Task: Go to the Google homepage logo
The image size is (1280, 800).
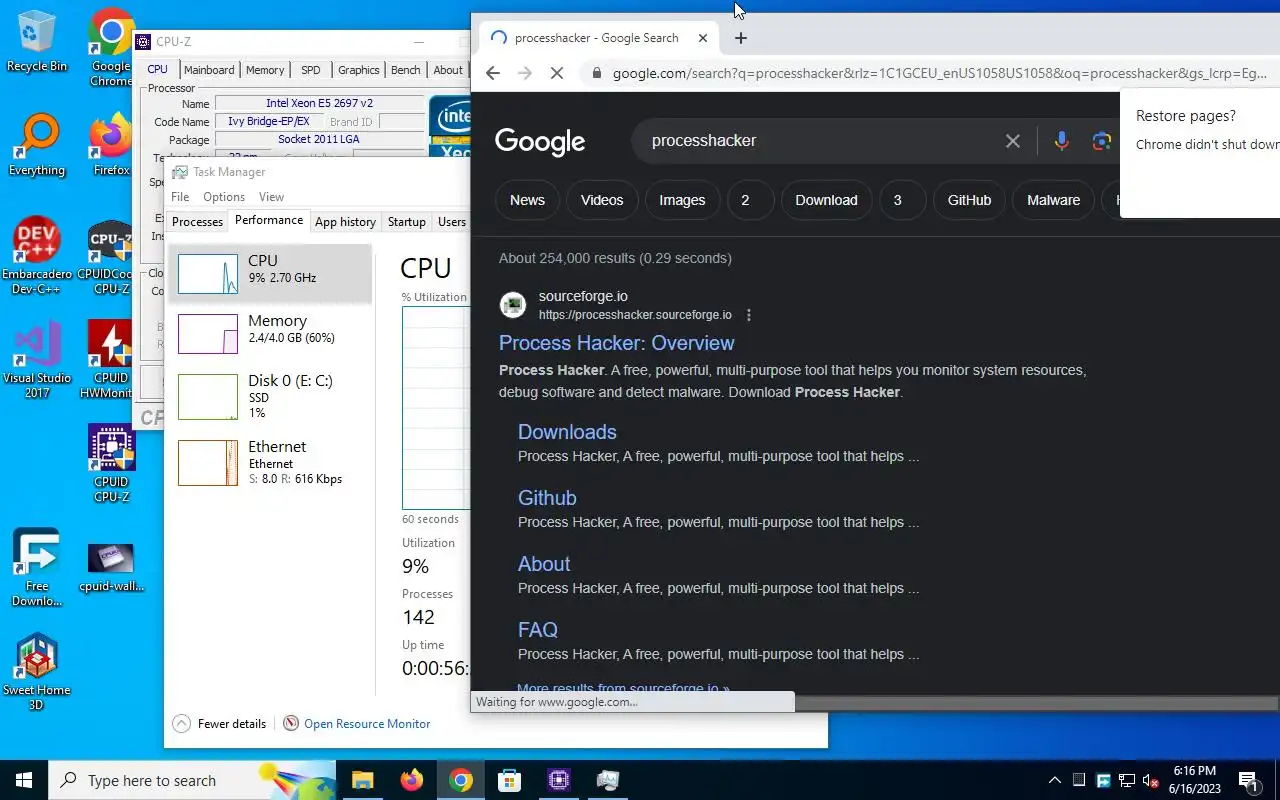Action: click(540, 142)
